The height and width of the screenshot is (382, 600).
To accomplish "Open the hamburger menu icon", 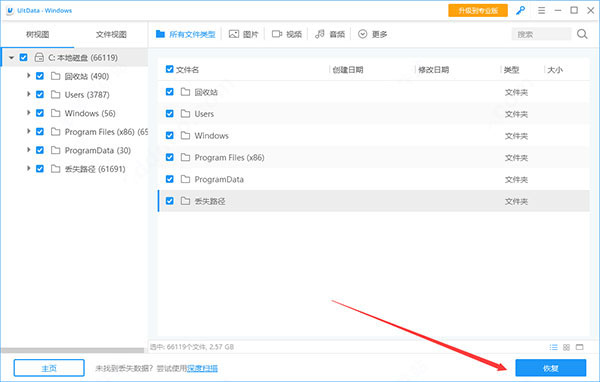I will click(x=541, y=11).
